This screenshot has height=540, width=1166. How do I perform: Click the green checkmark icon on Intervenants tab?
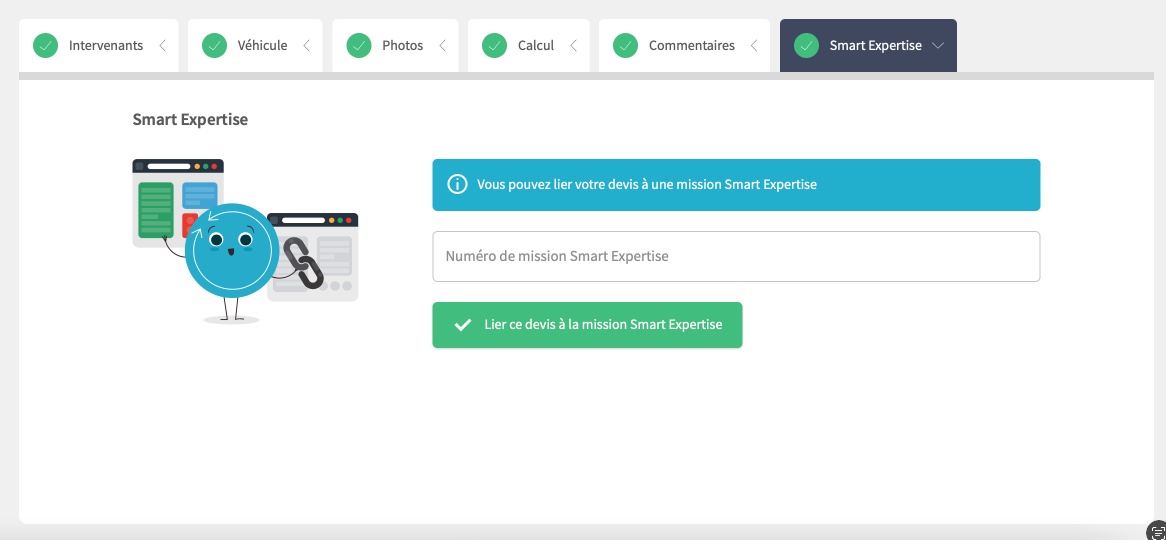(45, 46)
